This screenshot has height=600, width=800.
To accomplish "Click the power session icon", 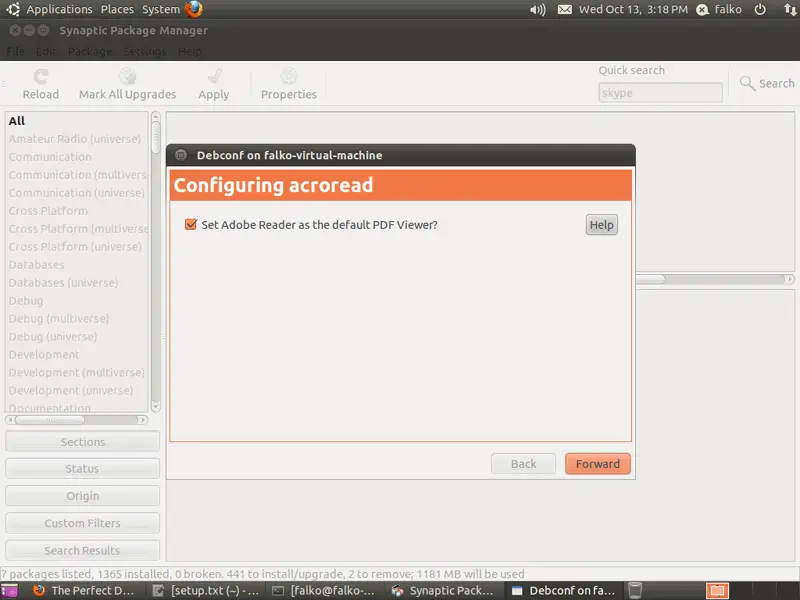I will (x=760, y=9).
